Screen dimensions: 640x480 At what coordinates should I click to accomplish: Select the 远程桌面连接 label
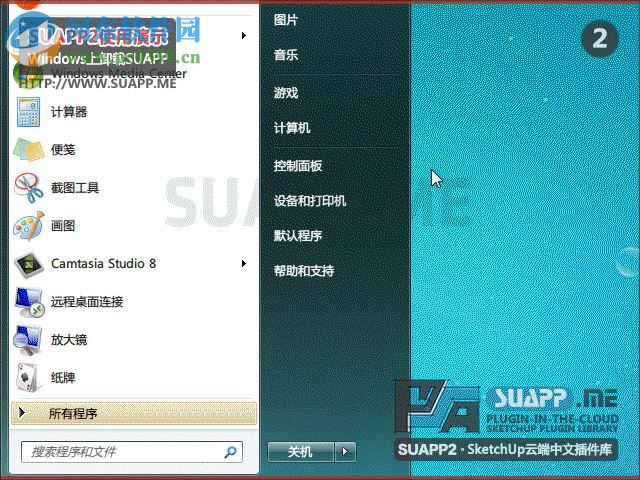point(87,302)
